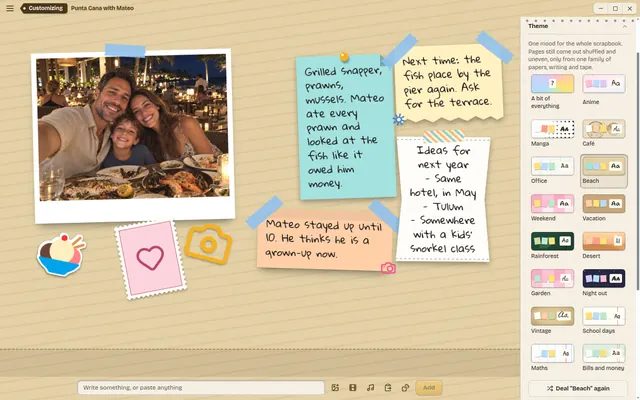Choose the Vacation theme
Screen dimensions: 640x400
(604, 208)
